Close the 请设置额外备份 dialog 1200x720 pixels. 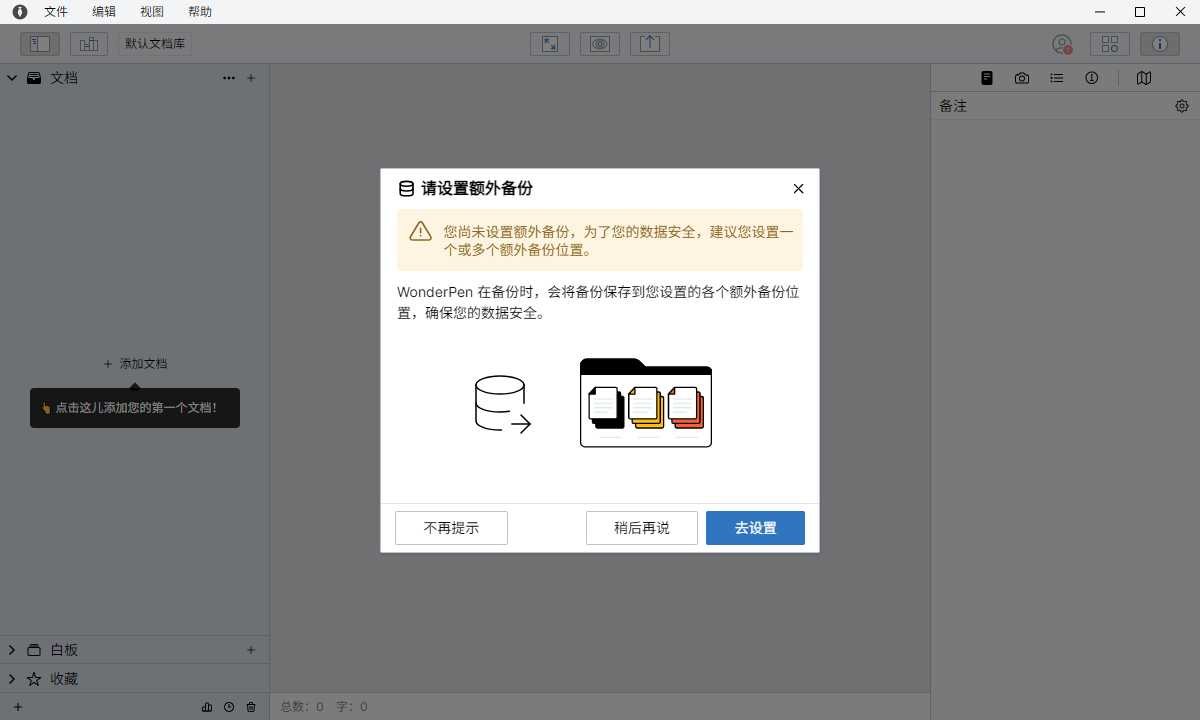click(798, 188)
